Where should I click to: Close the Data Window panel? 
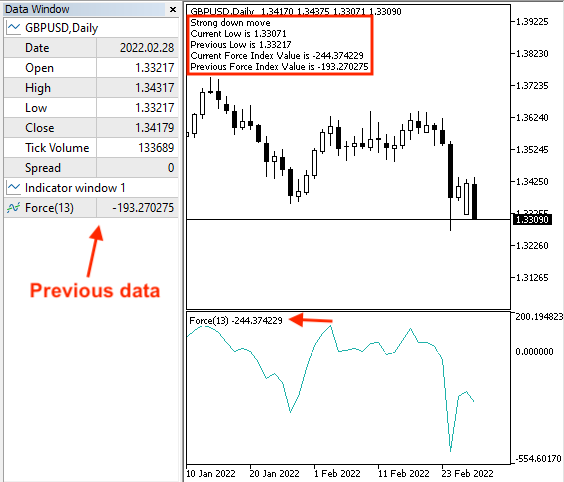tap(173, 10)
